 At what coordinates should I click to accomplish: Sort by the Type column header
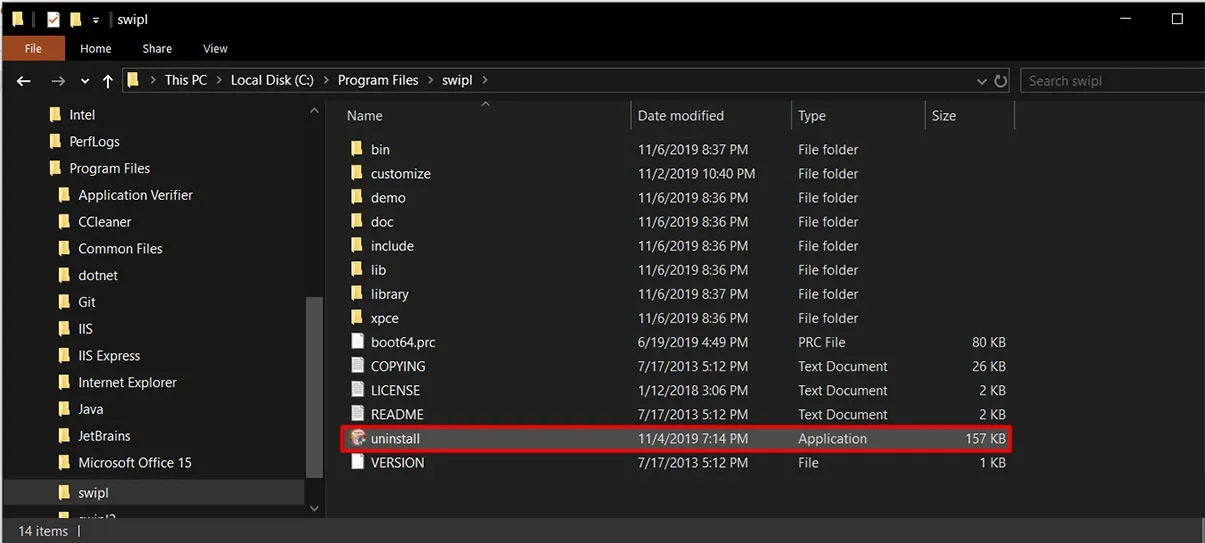click(x=812, y=116)
